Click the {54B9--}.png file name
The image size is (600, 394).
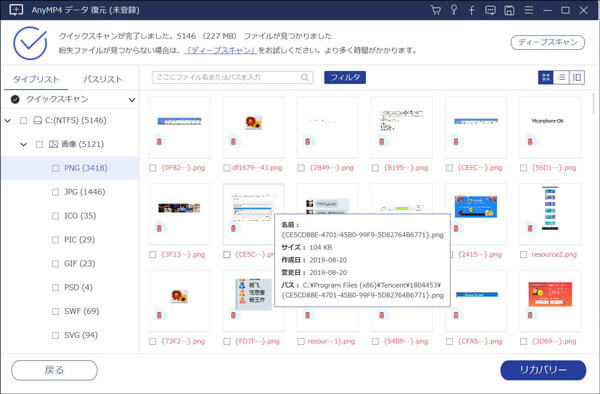(406, 342)
